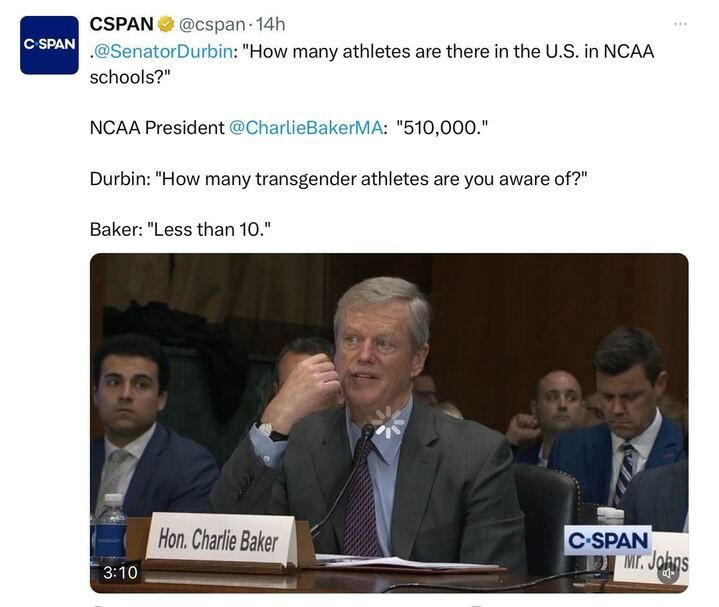
Task: Click the loading spinner on video
Action: pos(388,422)
